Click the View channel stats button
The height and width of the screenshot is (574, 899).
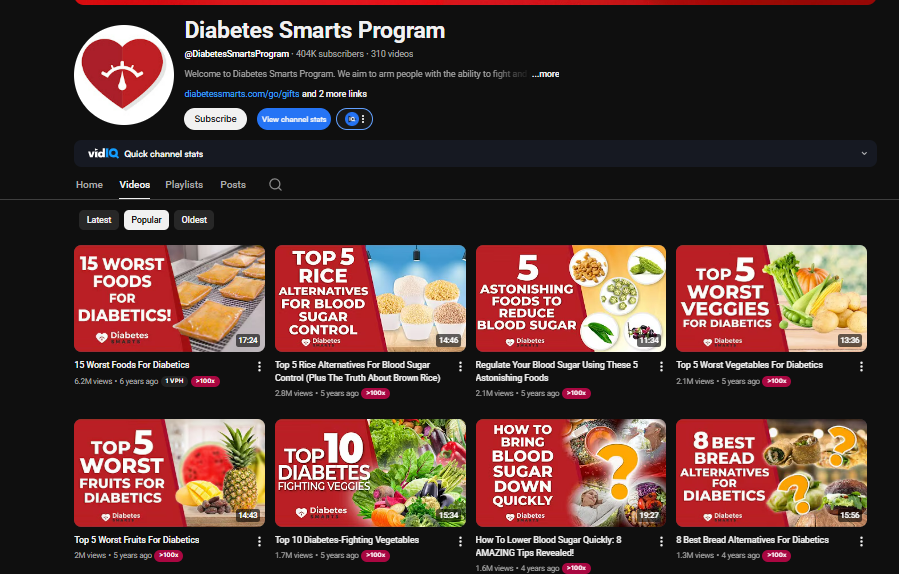click(293, 119)
